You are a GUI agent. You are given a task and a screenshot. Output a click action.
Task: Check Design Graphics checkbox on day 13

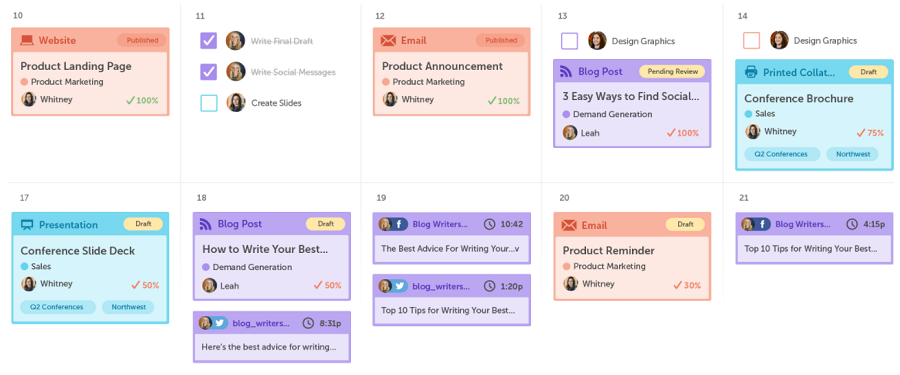569,41
